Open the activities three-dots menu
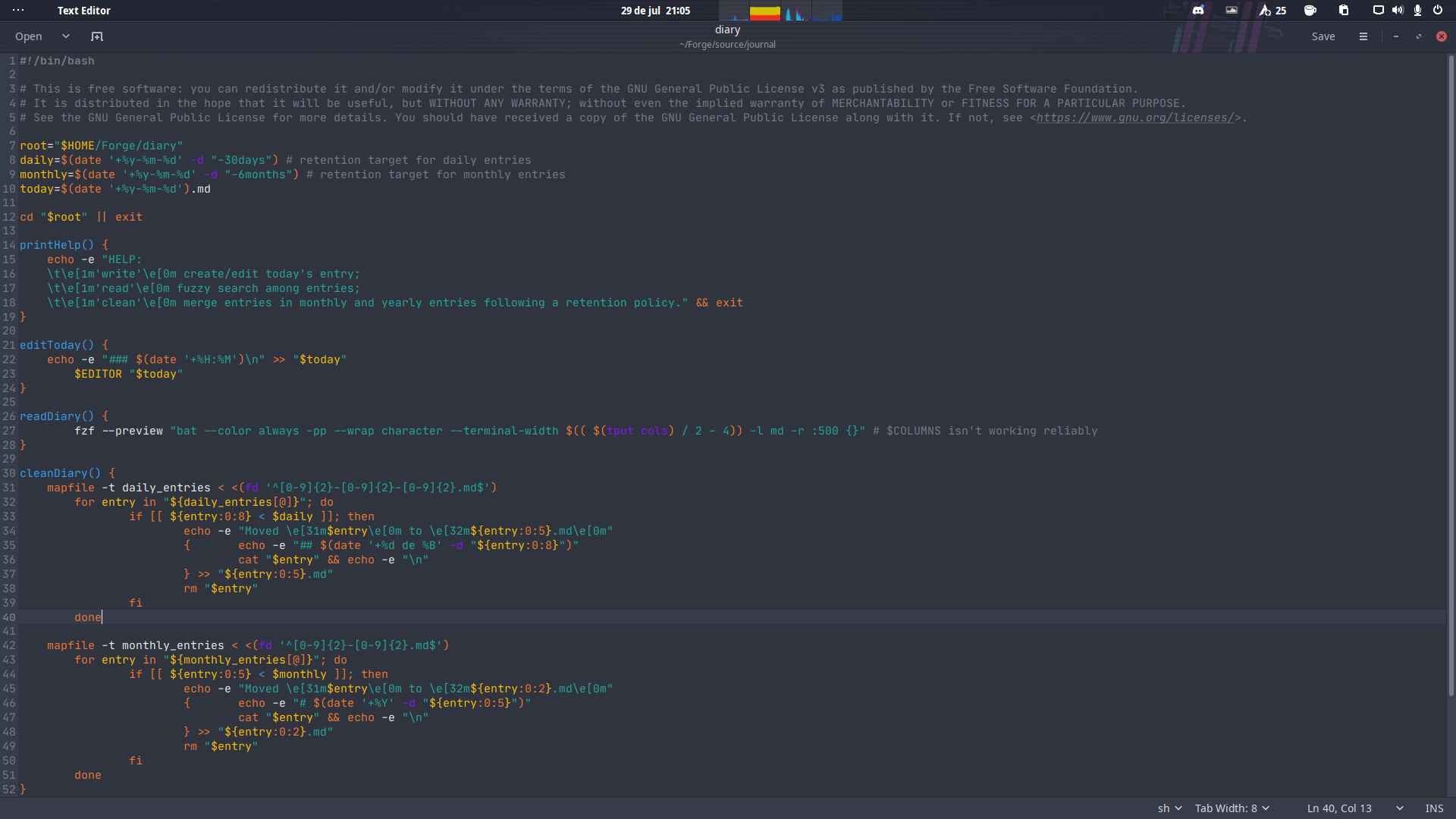The width and height of the screenshot is (1456, 819). coord(18,11)
